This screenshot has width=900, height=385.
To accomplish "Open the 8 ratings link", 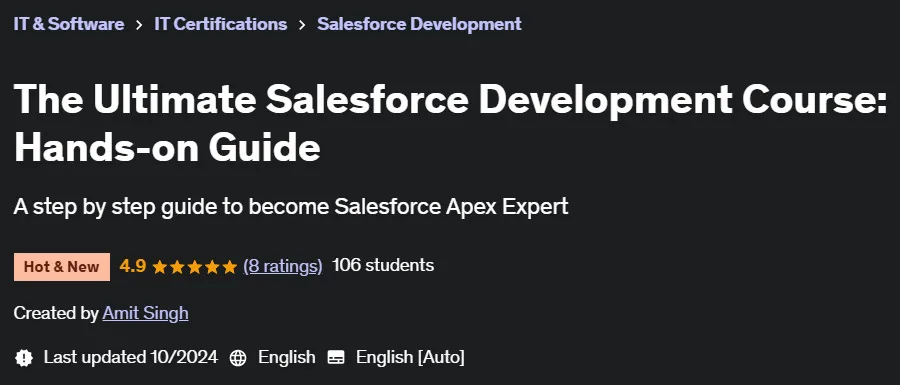I will point(282,266).
